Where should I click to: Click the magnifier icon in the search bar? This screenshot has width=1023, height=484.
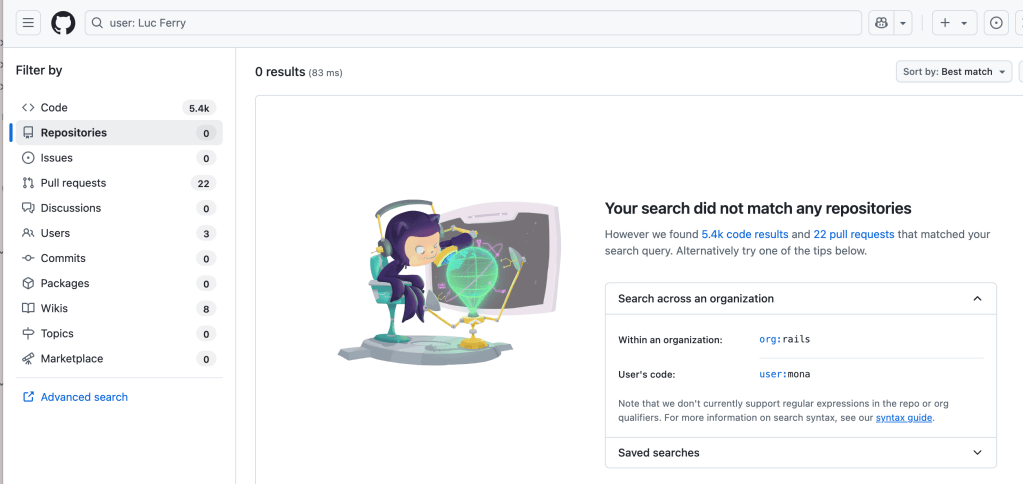tap(98, 23)
